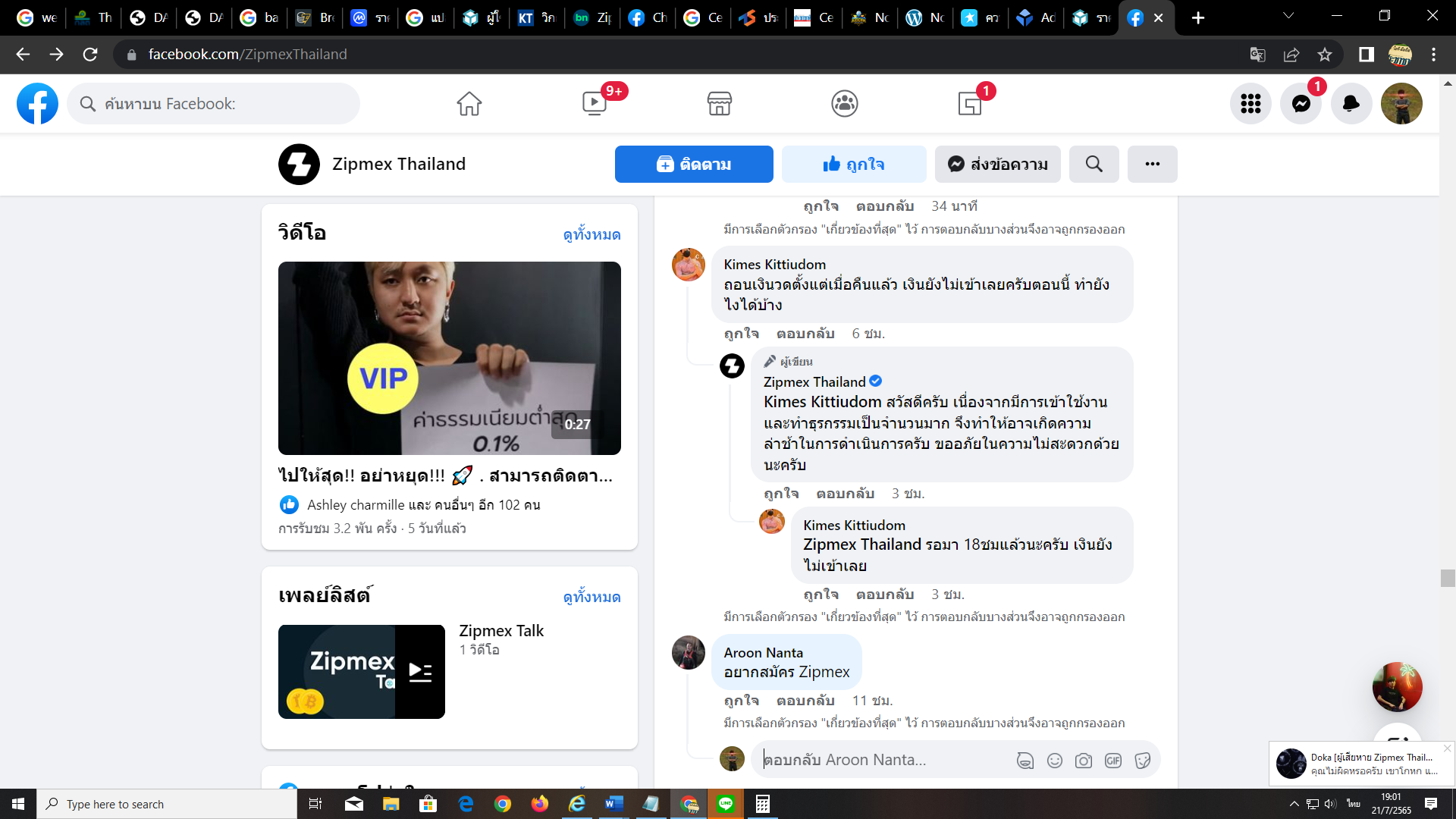Follow the Zipmex Thailand page
The width and height of the screenshot is (1456, 819).
click(x=694, y=165)
